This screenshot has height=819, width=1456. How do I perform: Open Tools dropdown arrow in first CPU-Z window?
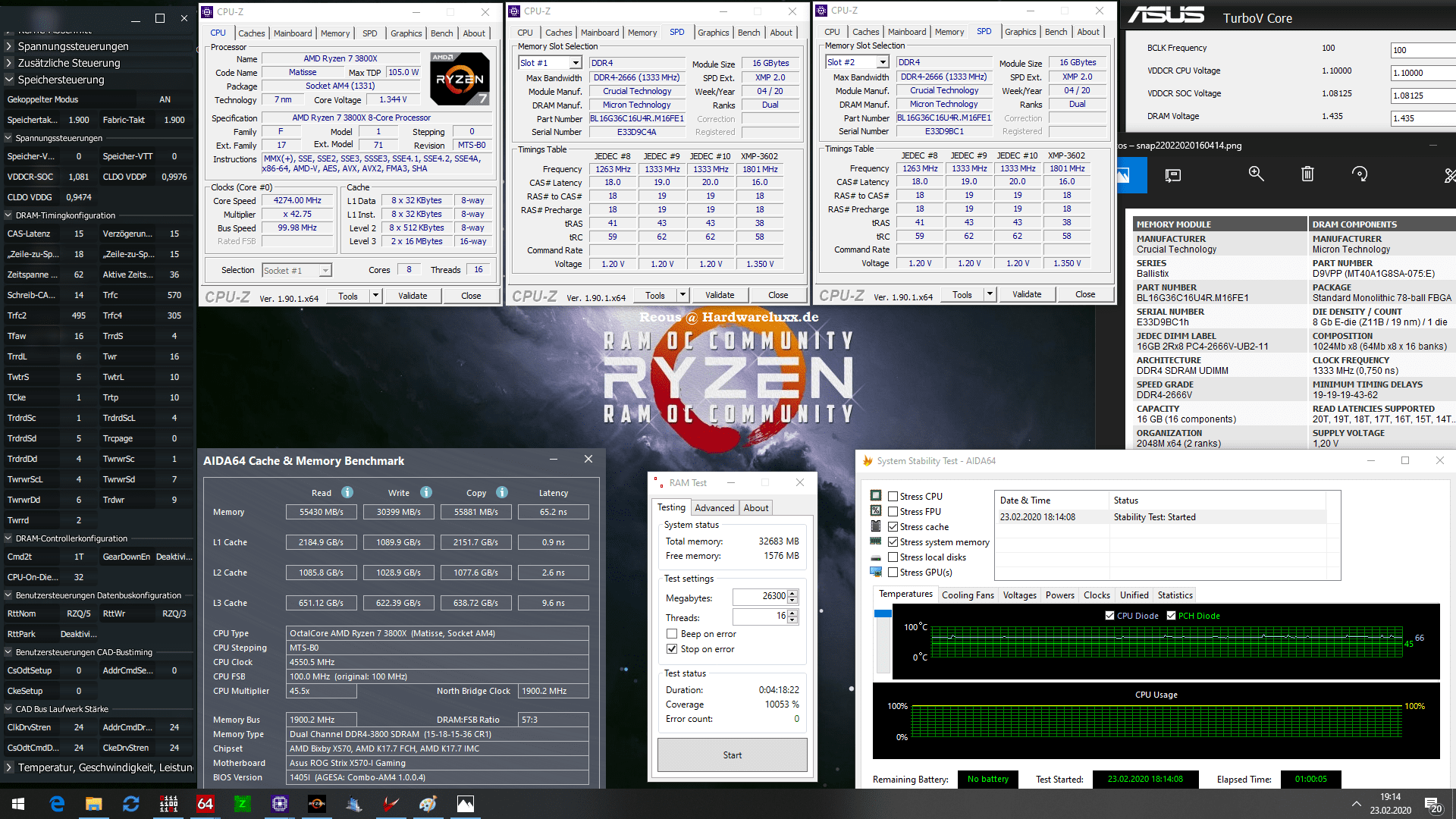coord(375,296)
